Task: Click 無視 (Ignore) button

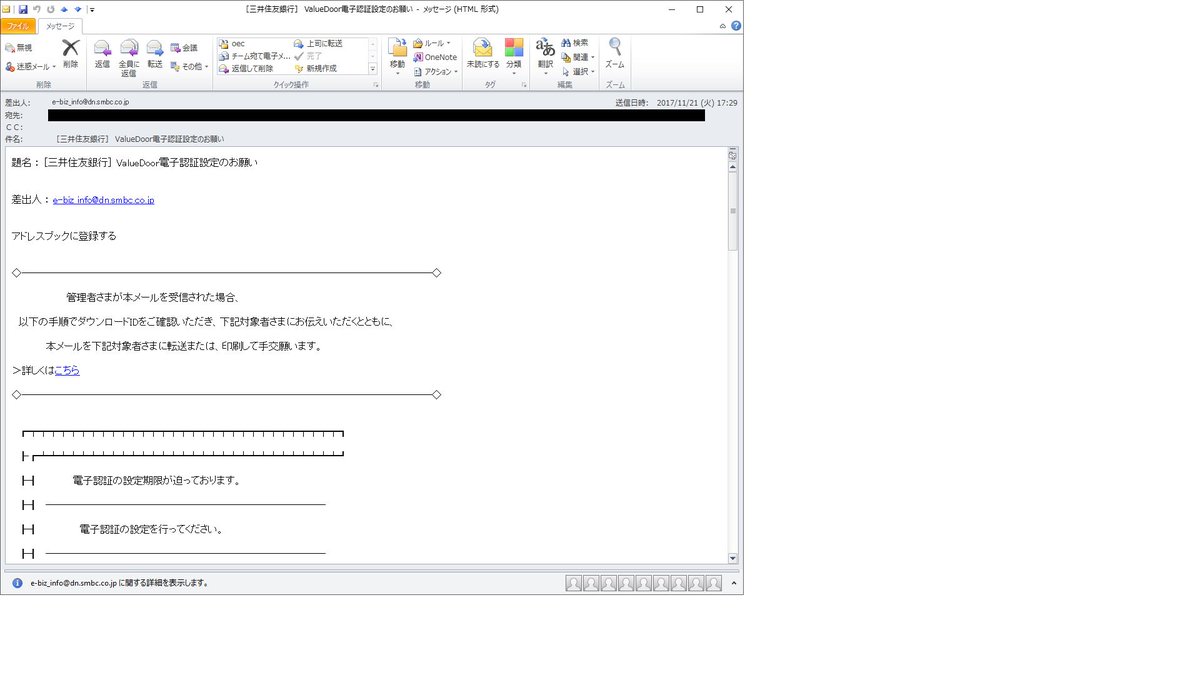Action: (19, 47)
